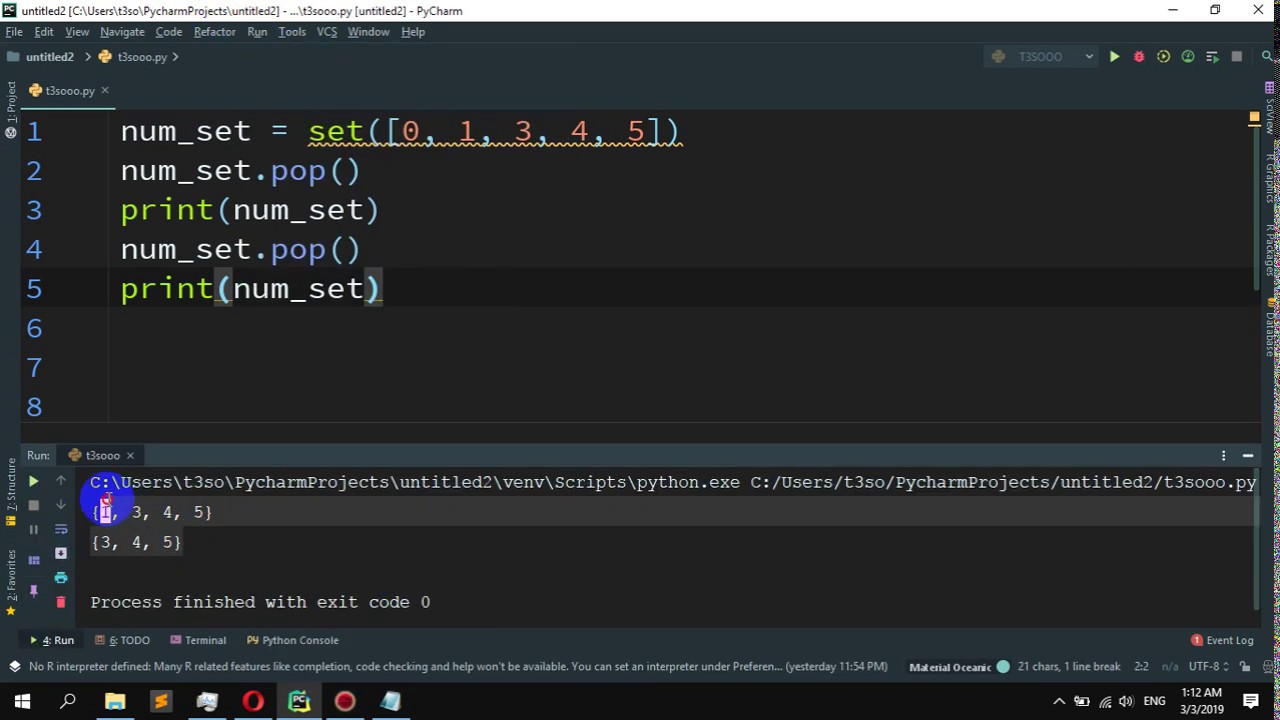Image resolution: width=1280 pixels, height=720 pixels.
Task: Open the Database side panel
Action: click(x=1270, y=328)
